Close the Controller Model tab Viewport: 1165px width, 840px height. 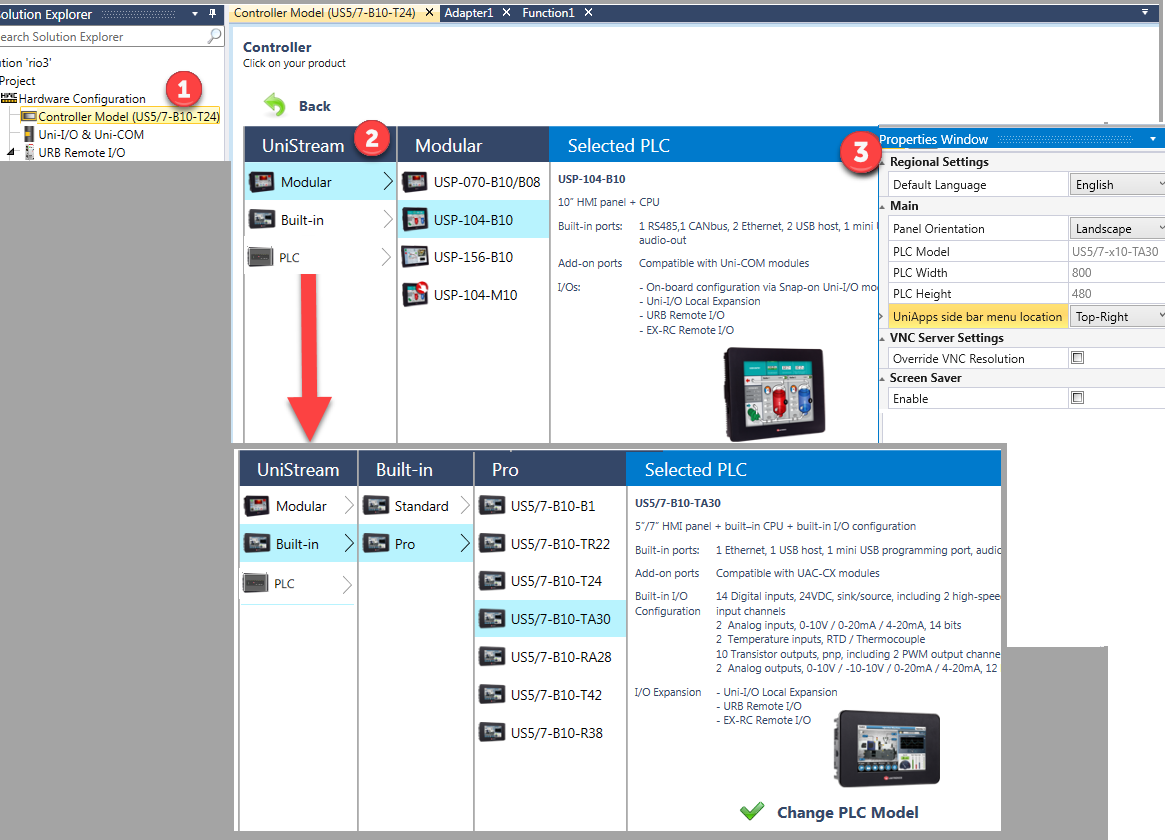429,12
